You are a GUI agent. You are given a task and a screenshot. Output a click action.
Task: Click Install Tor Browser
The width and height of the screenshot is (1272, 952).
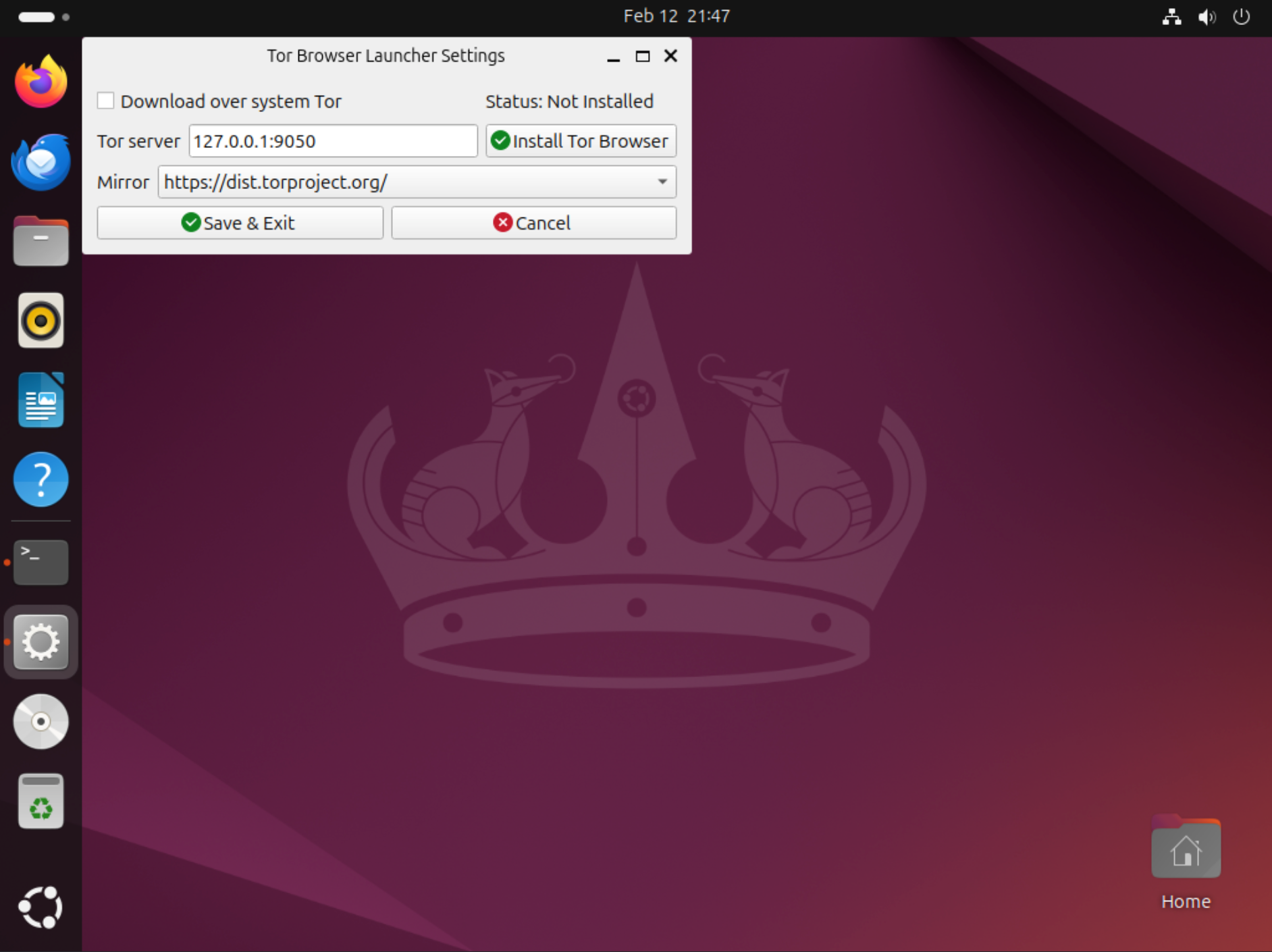point(580,140)
